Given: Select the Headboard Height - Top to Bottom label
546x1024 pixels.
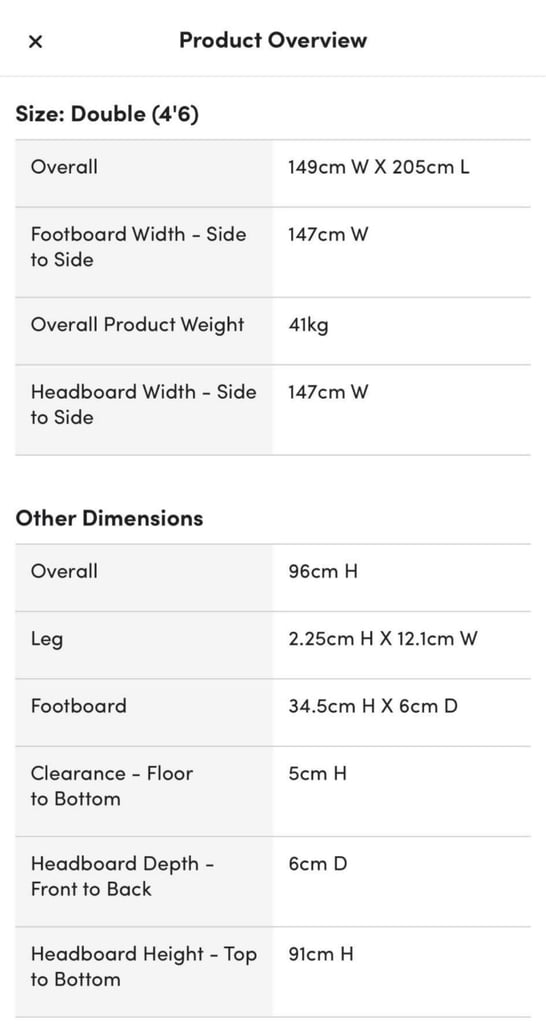Looking at the screenshot, I should [x=144, y=967].
